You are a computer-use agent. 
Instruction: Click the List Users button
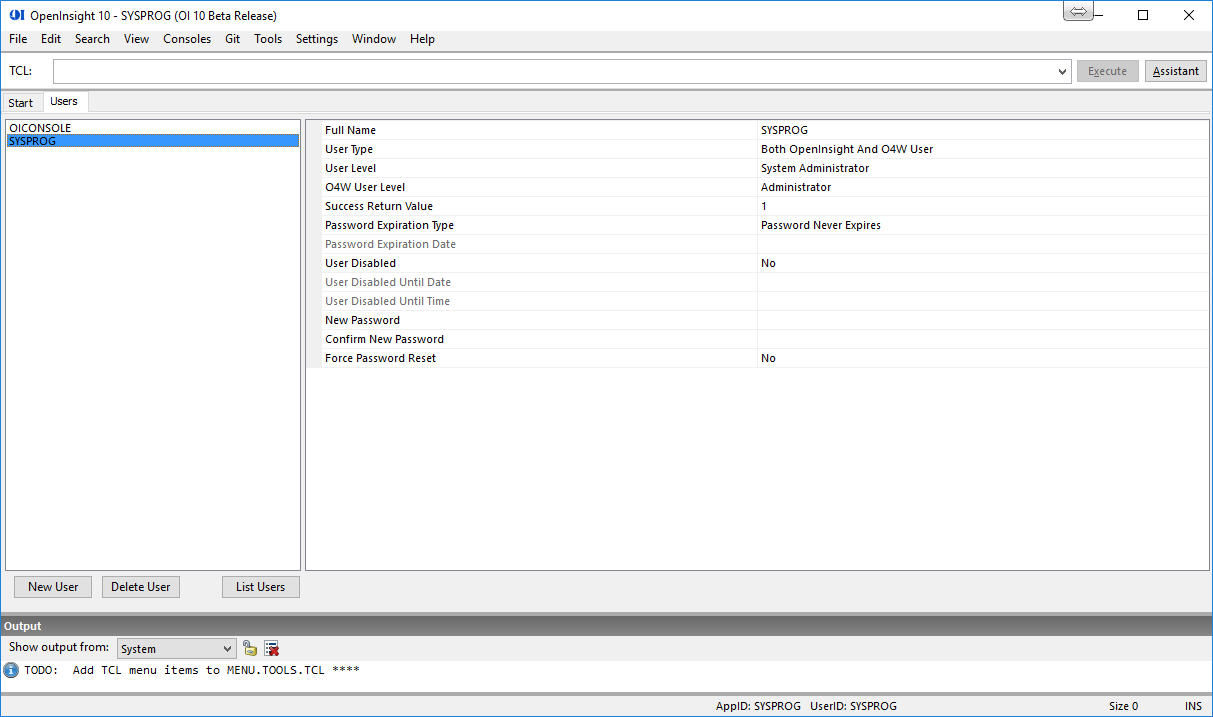tap(261, 587)
